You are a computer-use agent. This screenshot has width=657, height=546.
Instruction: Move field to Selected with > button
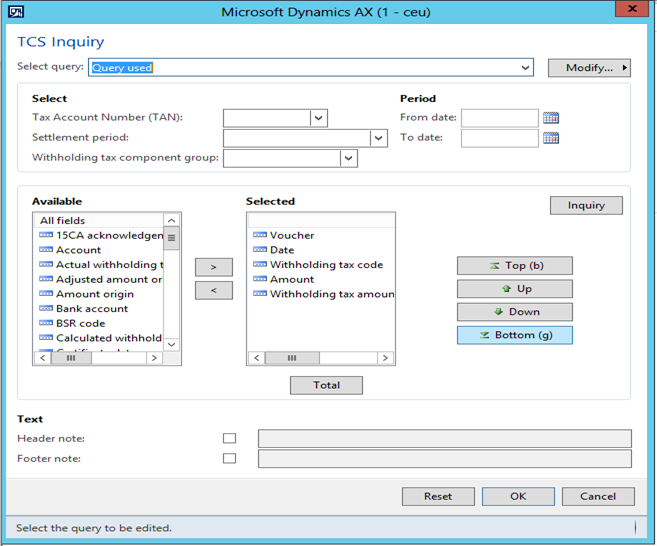pos(214,267)
